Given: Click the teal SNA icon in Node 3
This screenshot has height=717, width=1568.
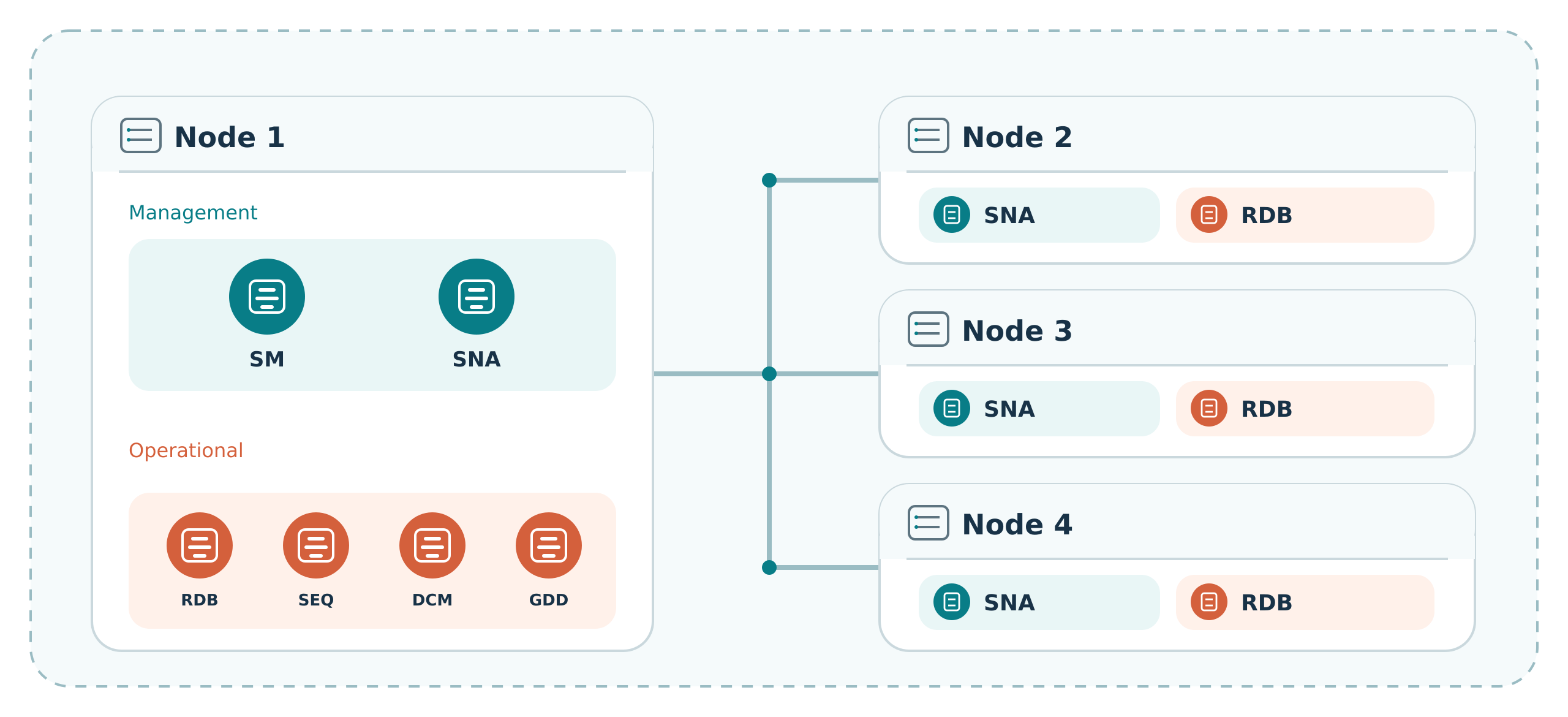Looking at the screenshot, I should tap(952, 408).
